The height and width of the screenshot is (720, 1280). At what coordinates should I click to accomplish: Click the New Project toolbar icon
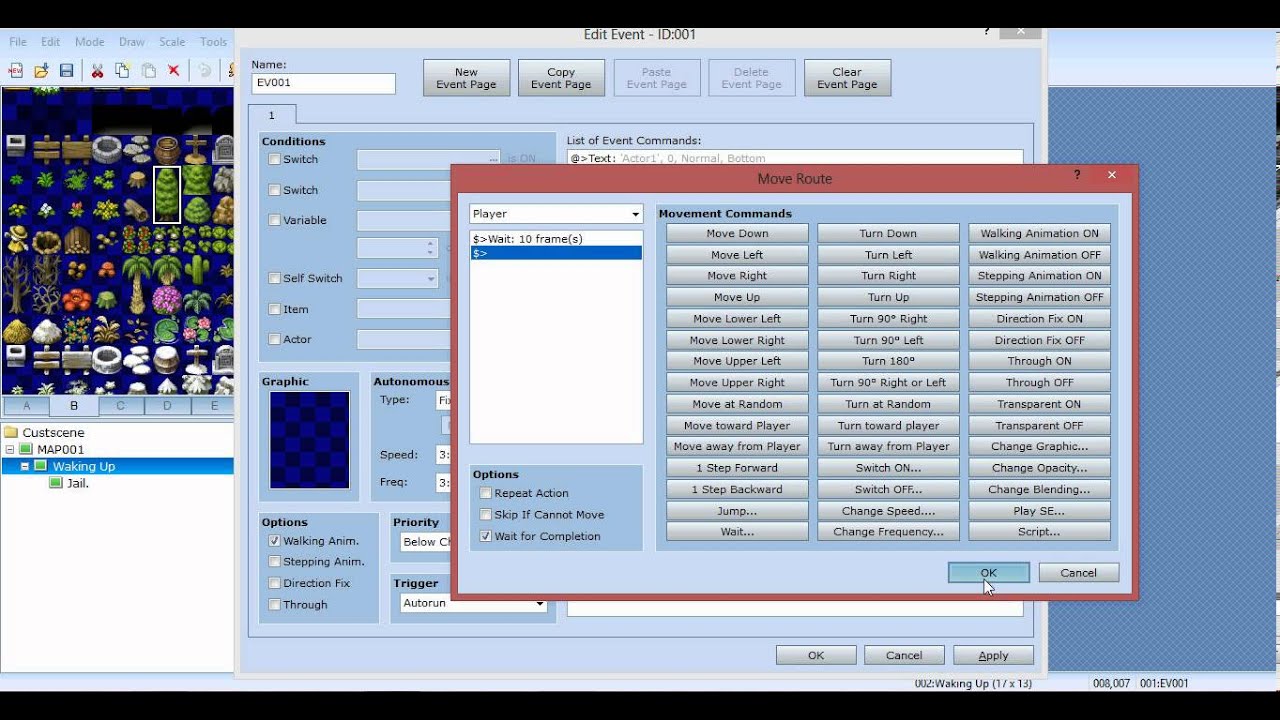[15, 71]
